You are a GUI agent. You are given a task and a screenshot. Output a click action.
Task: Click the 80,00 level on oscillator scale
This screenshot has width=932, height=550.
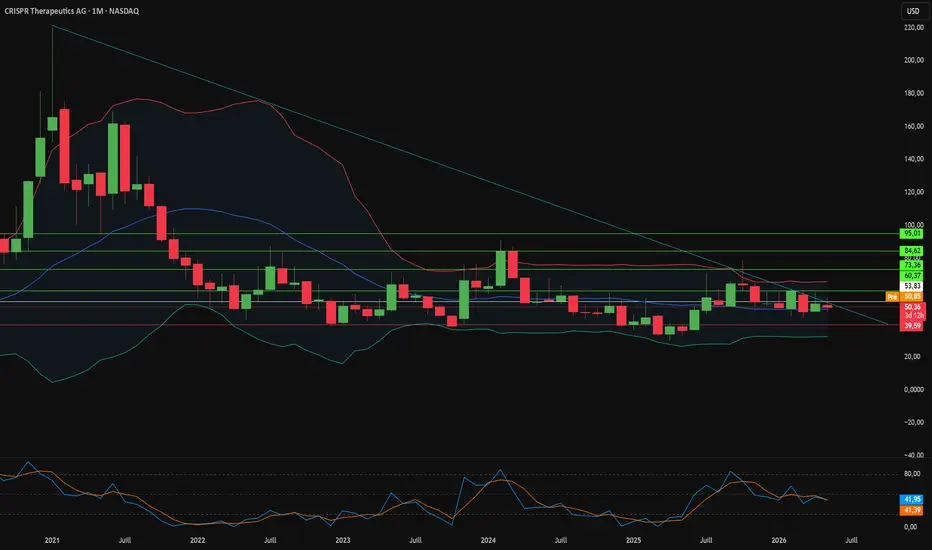coord(912,474)
